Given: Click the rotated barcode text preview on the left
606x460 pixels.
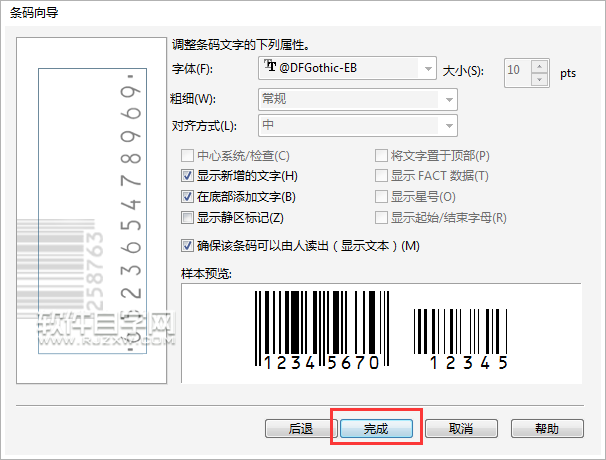Looking at the screenshot, I should click(92, 211).
